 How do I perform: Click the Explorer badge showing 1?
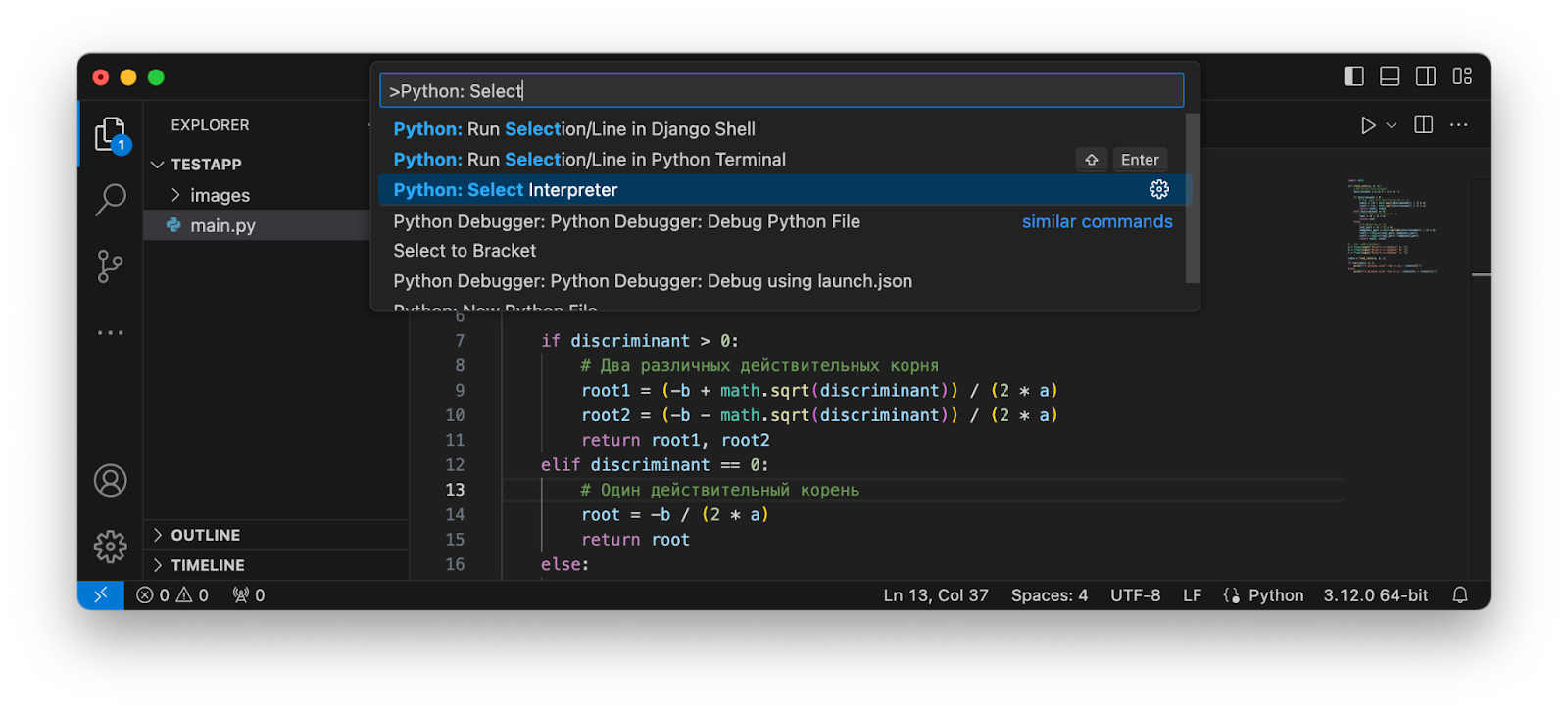click(x=121, y=145)
